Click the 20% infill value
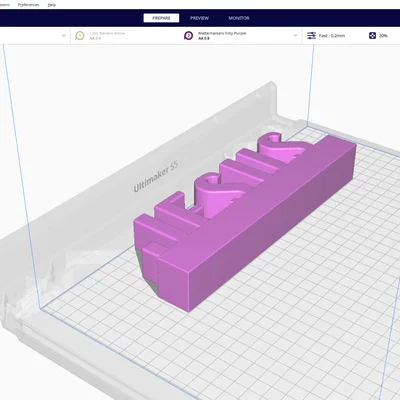 point(383,36)
